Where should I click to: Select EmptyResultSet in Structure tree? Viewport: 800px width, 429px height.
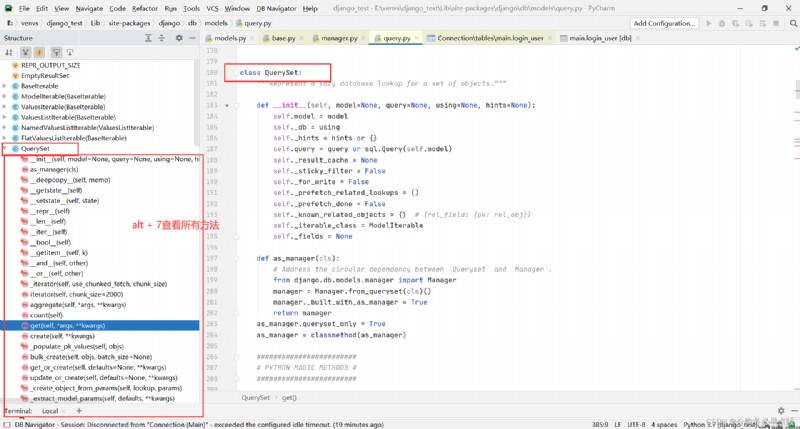[x=45, y=75]
